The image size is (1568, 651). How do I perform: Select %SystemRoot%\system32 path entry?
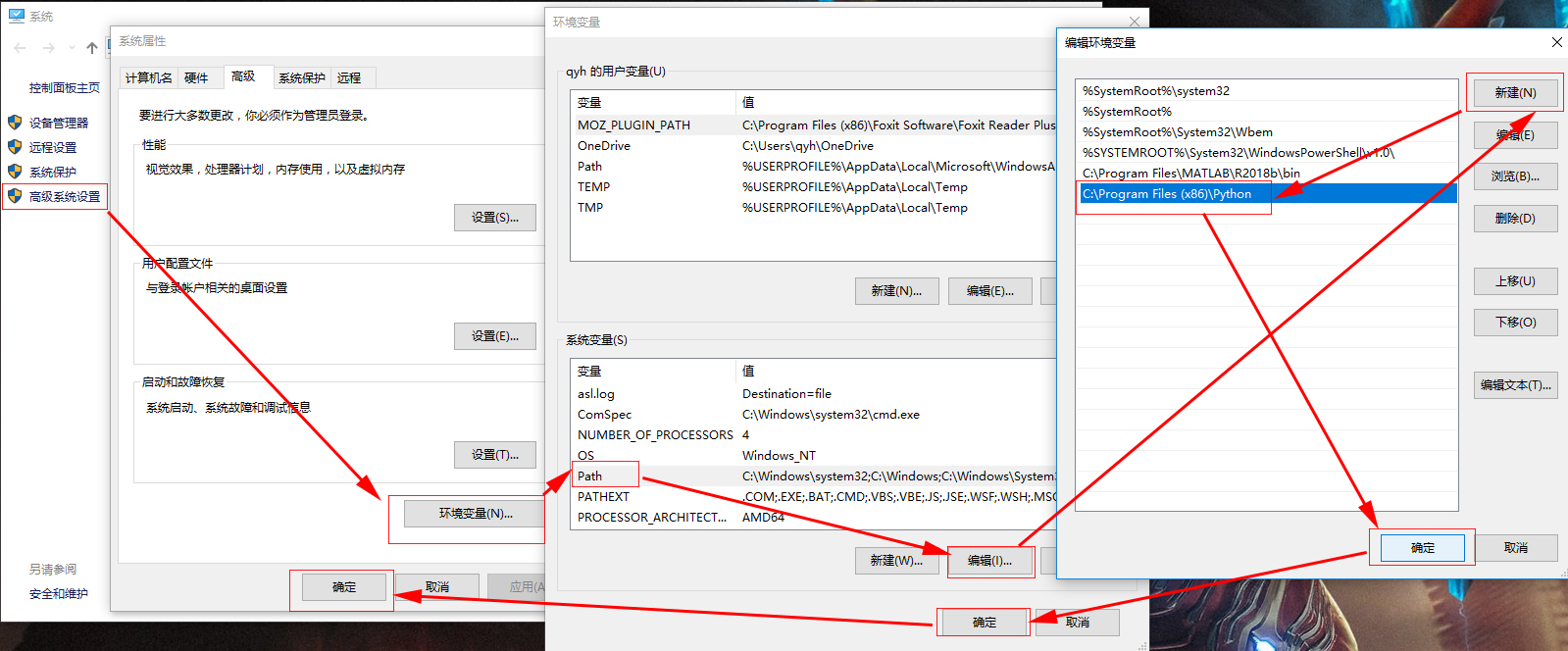[1267, 90]
